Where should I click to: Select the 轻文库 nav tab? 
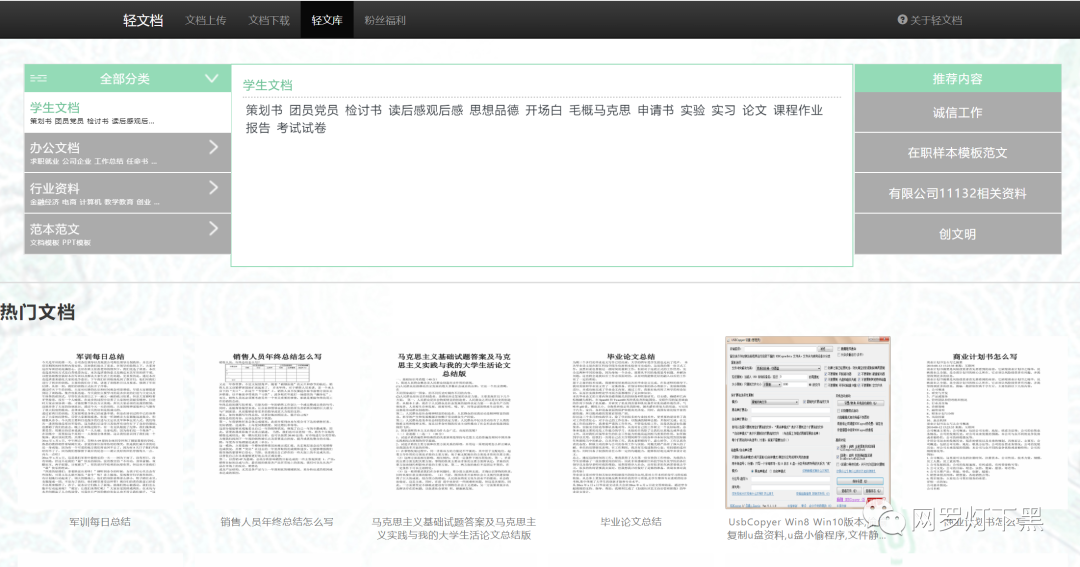tap(326, 20)
